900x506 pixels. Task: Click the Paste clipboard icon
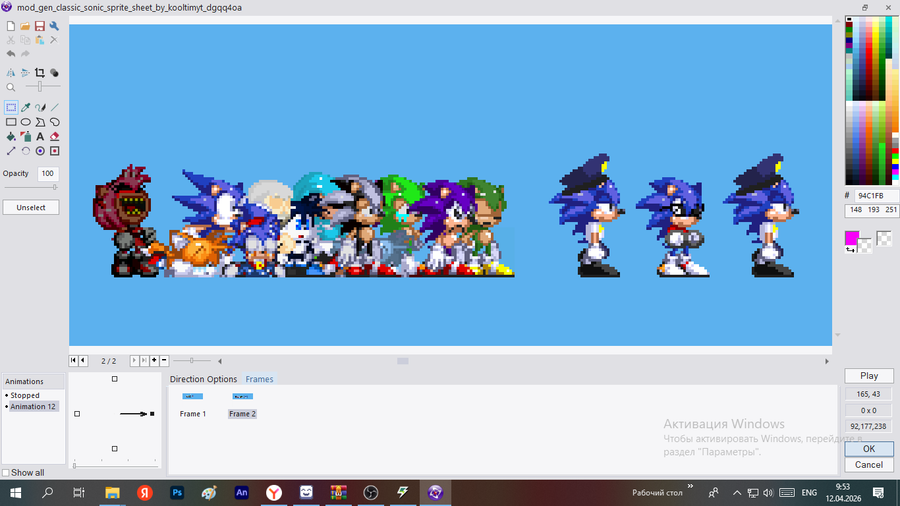click(40, 40)
